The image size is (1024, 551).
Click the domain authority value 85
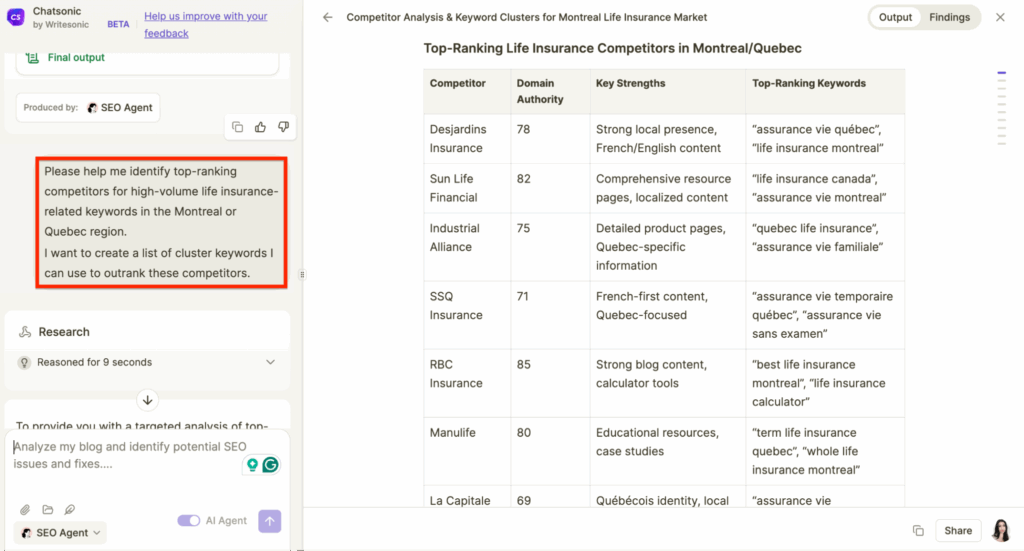click(524, 364)
